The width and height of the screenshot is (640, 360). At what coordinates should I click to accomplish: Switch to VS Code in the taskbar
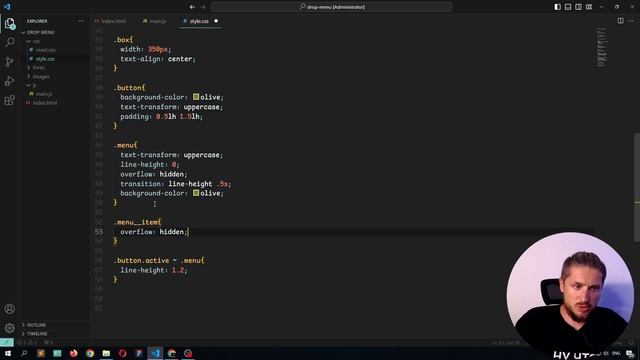pos(155,353)
